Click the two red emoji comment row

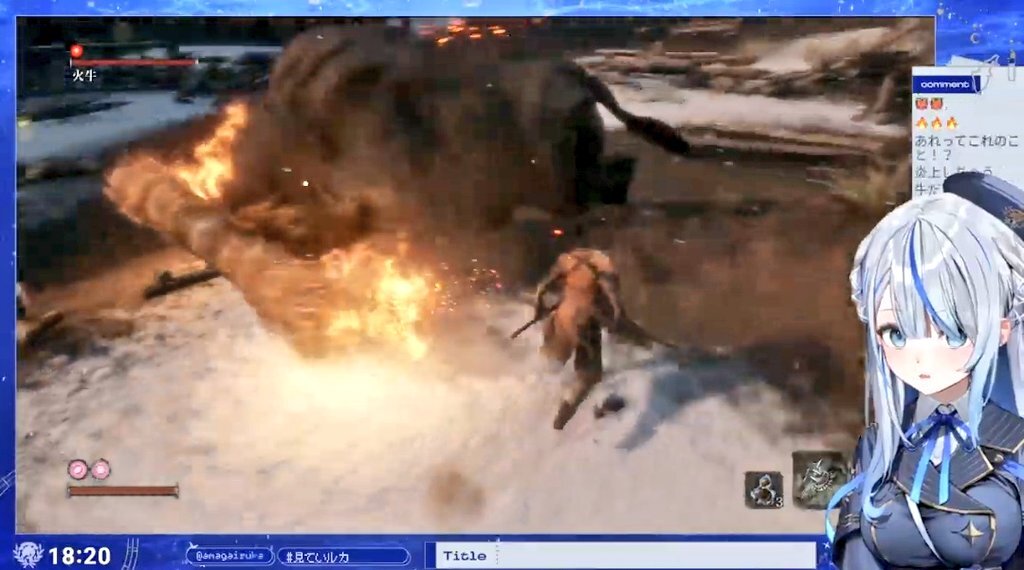[x=929, y=103]
